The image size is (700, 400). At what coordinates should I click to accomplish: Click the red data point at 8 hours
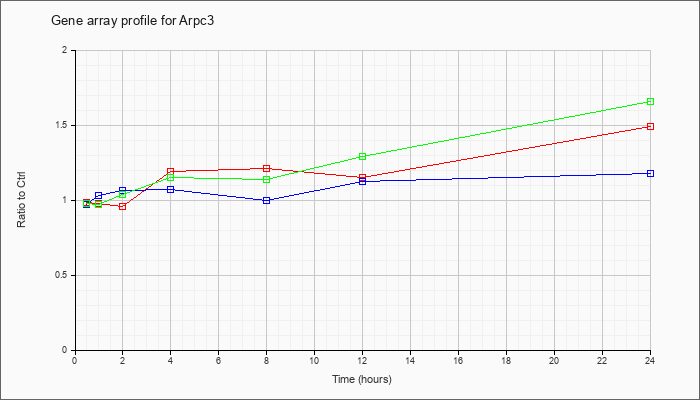(267, 169)
